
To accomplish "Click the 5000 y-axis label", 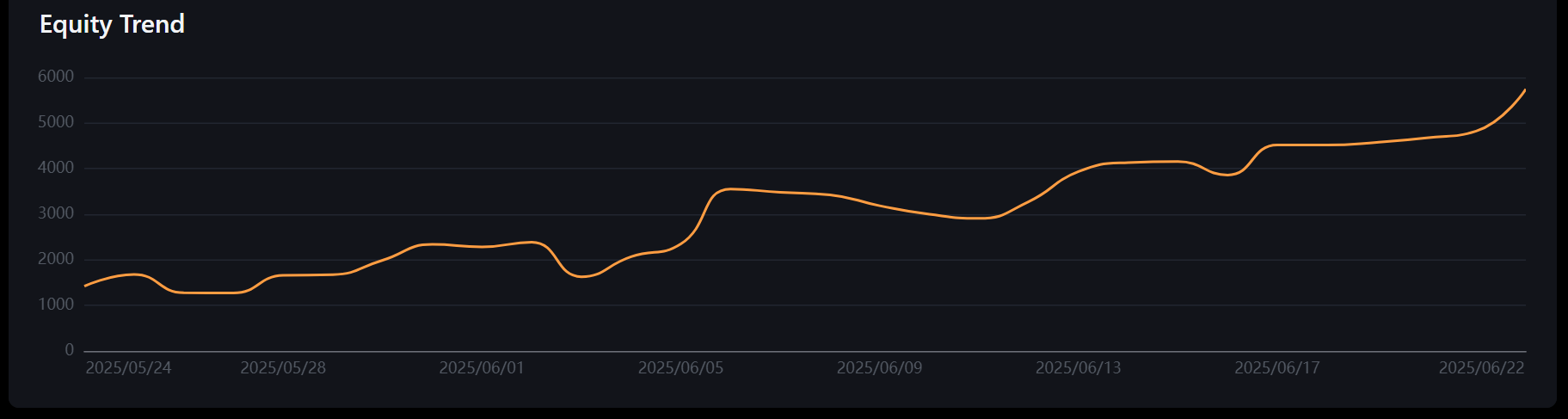I will pos(56,122).
